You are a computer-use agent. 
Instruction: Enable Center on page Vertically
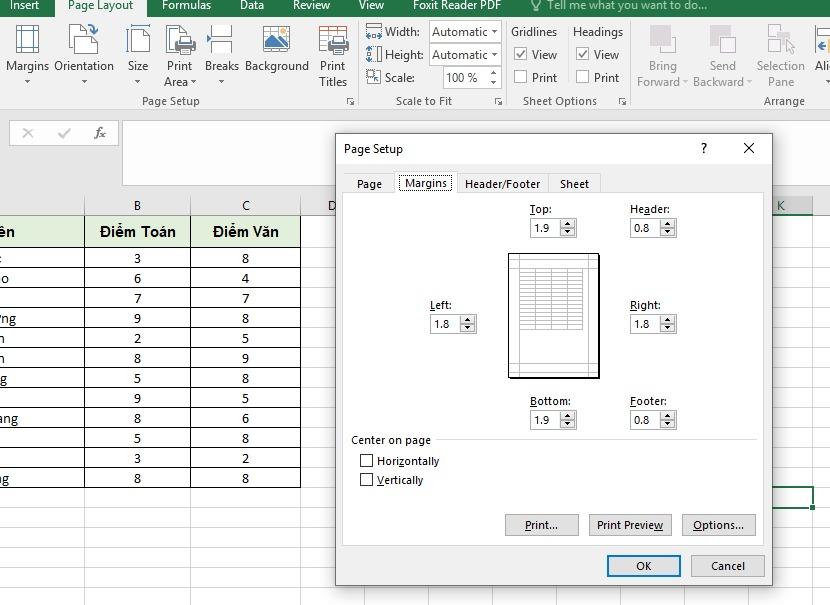click(x=367, y=480)
